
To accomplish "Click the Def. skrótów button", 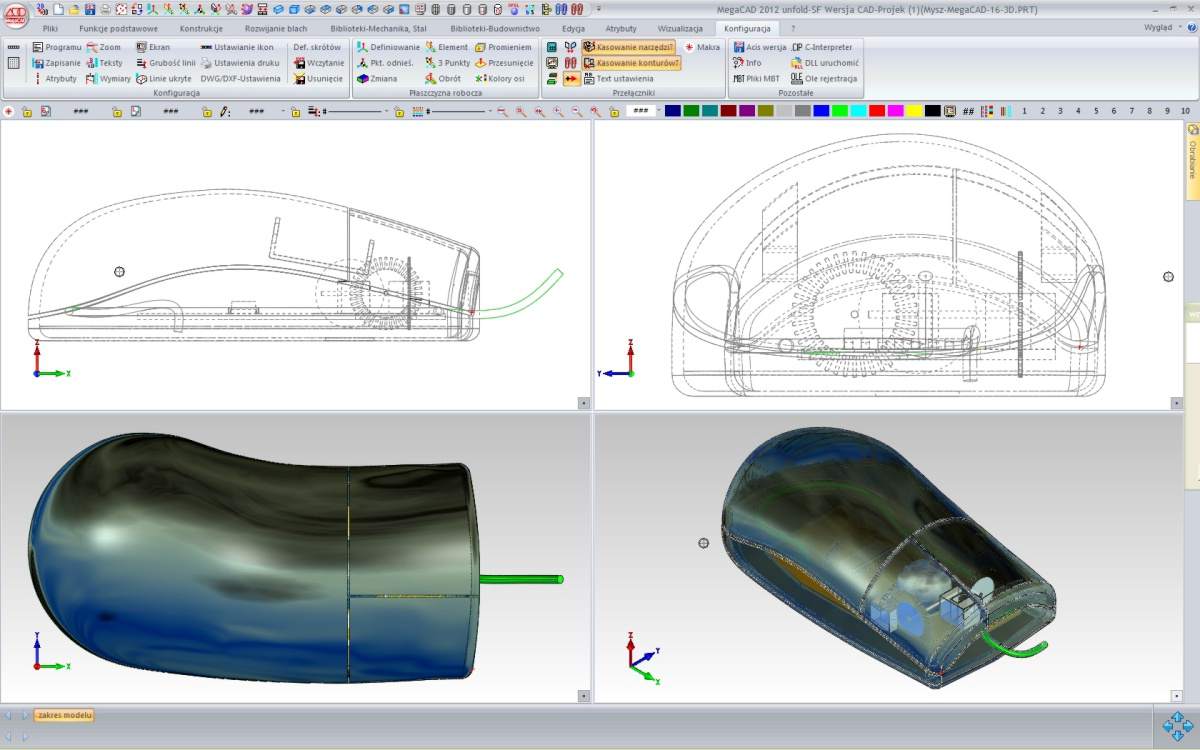I will pos(318,47).
